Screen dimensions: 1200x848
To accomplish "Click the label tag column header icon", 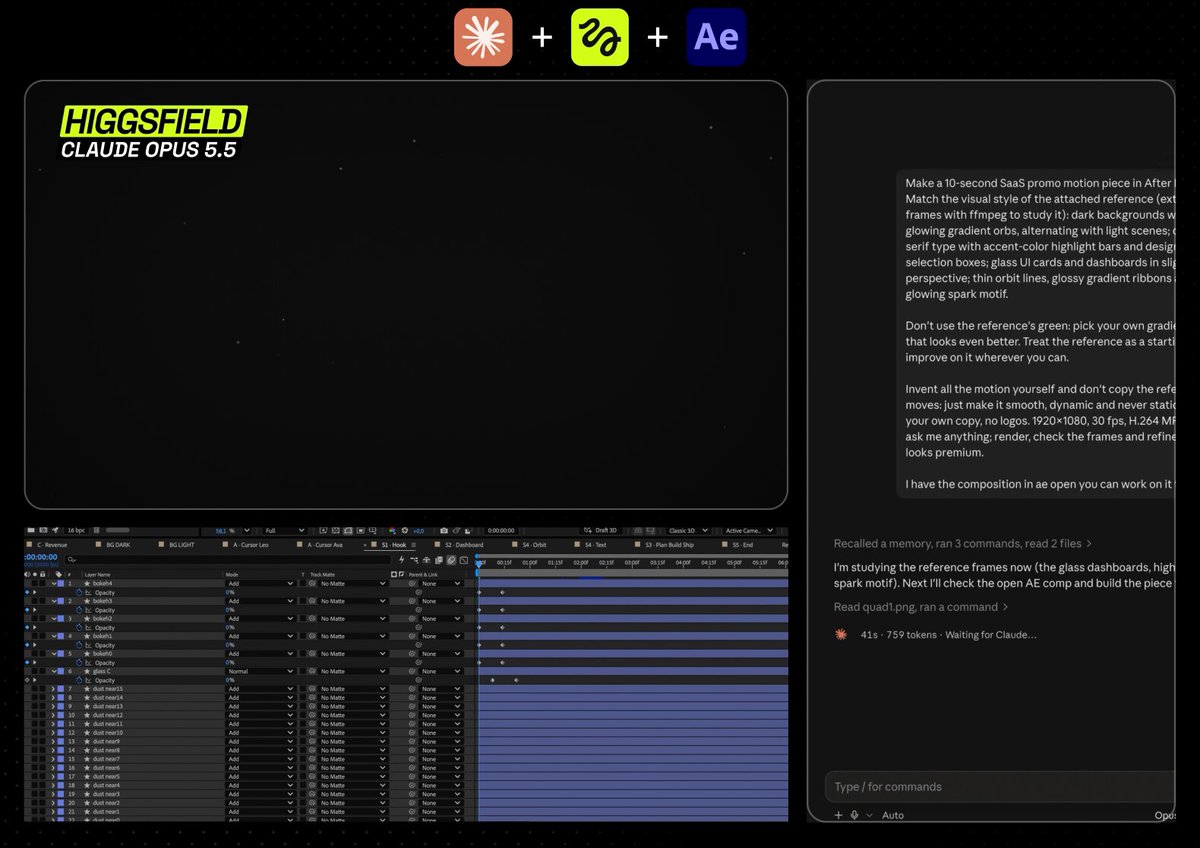I will click(59, 574).
